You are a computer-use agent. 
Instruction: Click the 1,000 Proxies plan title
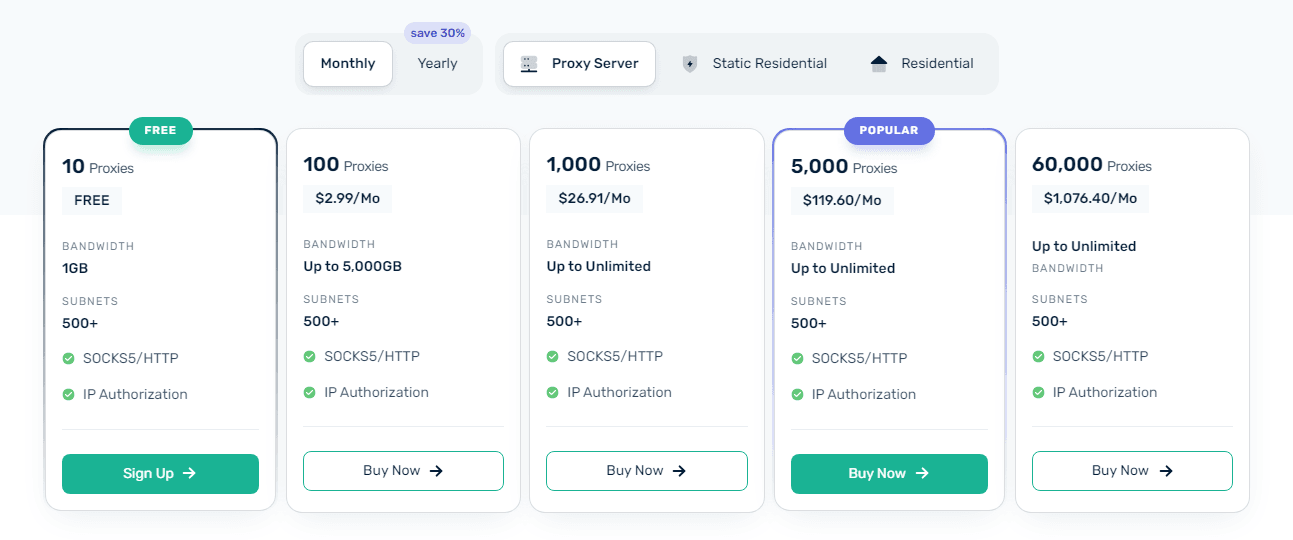pos(598,165)
